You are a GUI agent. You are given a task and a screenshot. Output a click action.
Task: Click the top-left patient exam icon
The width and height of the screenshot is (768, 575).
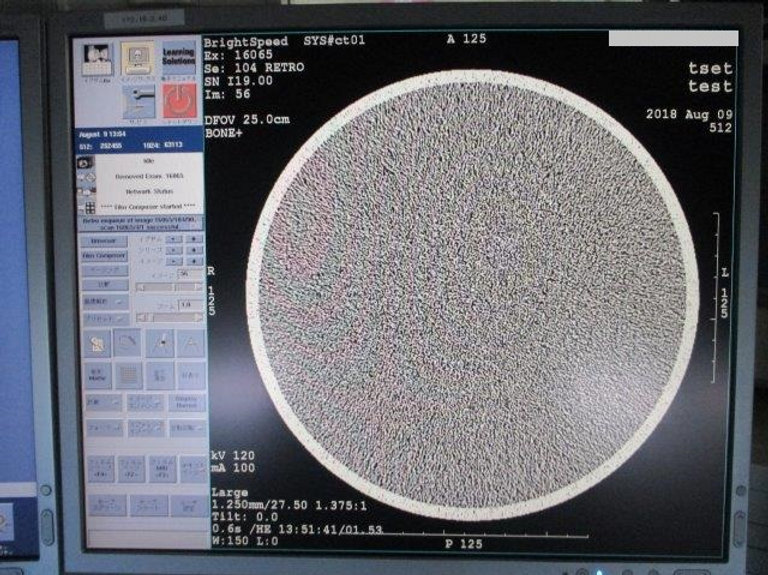click(x=97, y=59)
